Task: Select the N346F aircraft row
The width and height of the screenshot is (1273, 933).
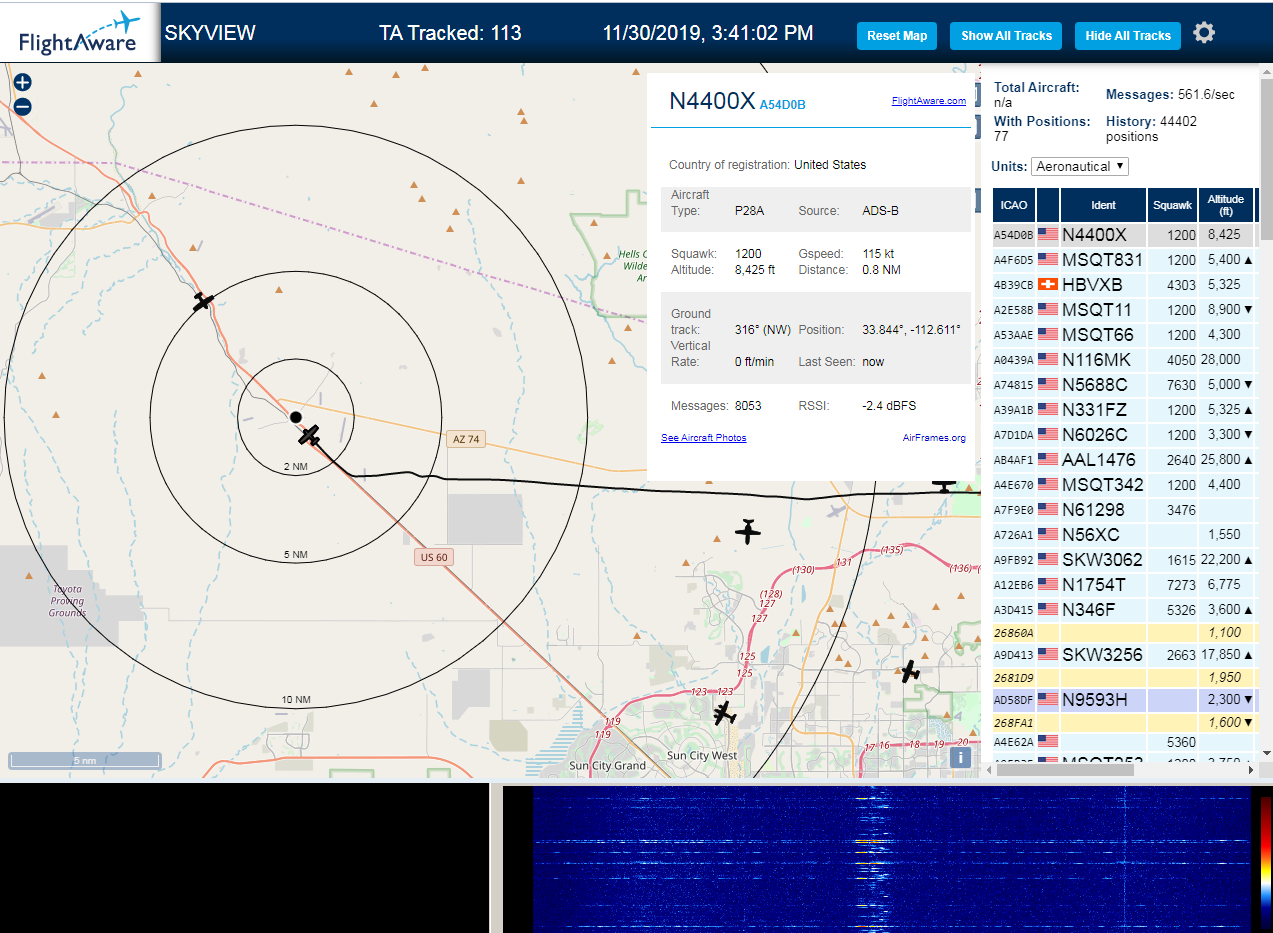Action: [x=1123, y=610]
